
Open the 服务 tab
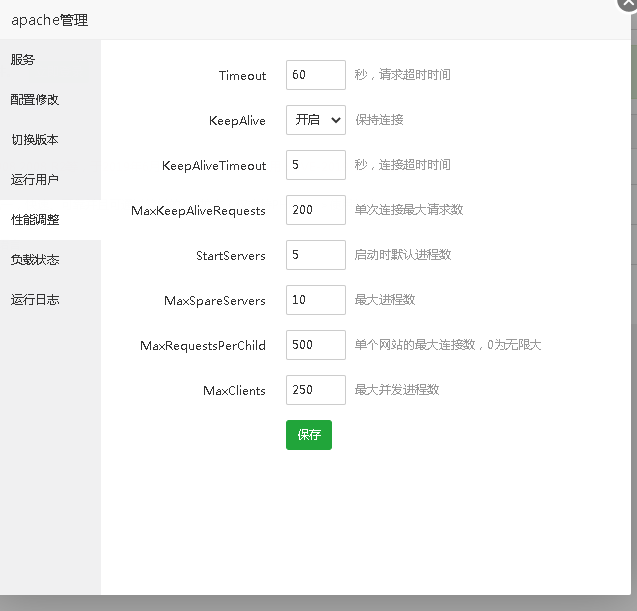50,60
